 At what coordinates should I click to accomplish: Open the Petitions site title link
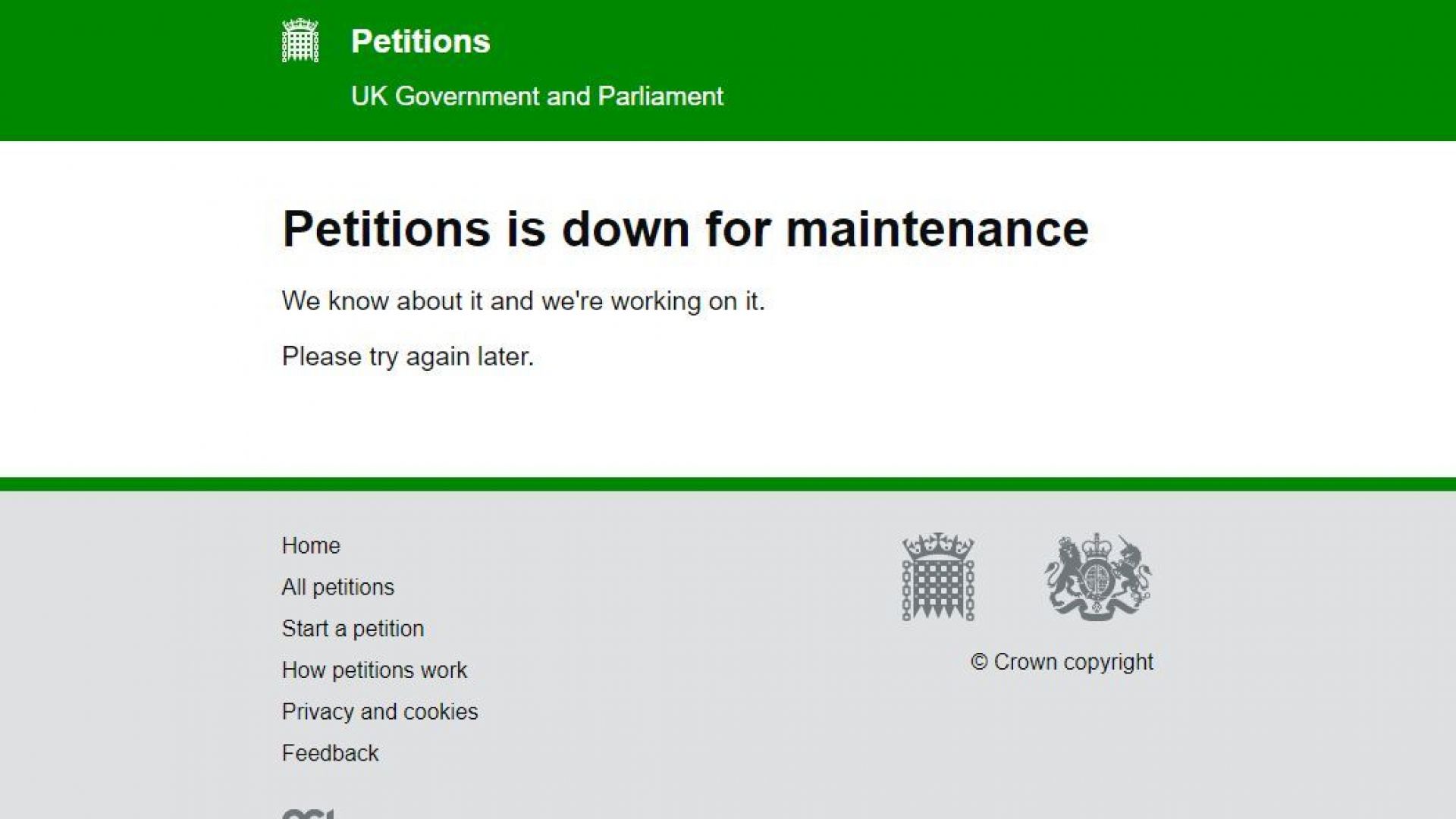pyautogui.click(x=420, y=42)
